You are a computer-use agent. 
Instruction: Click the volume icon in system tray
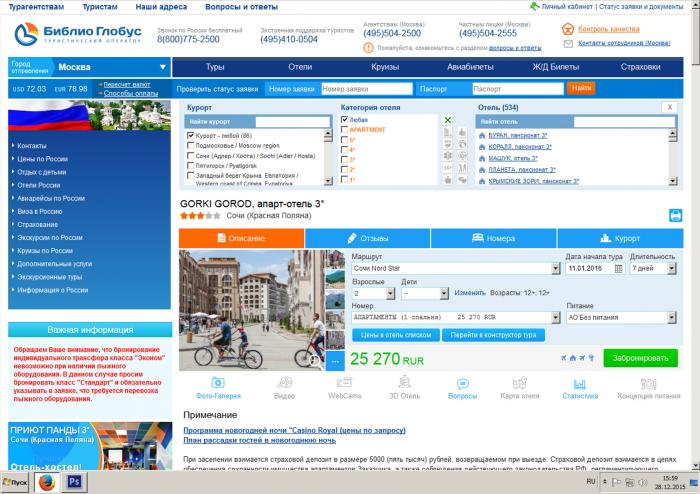[x=642, y=482]
